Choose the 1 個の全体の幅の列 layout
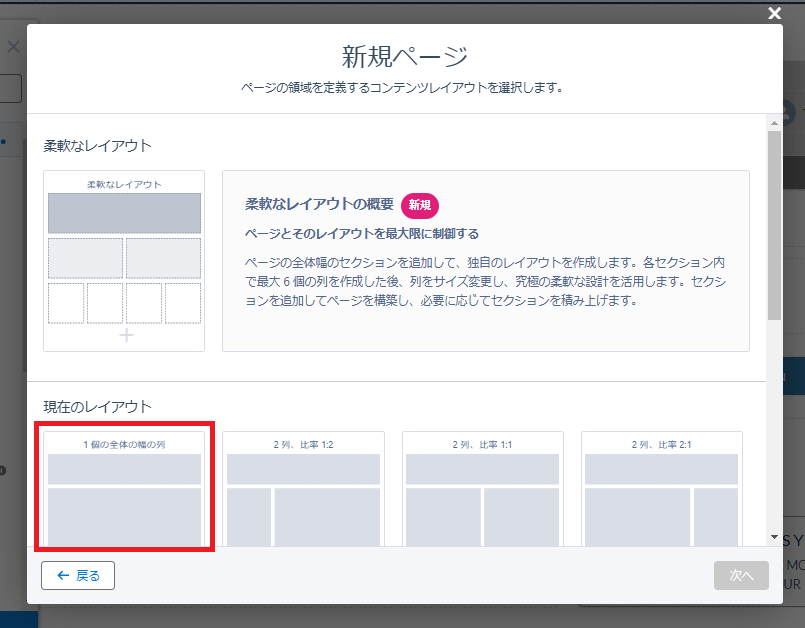 click(x=124, y=490)
